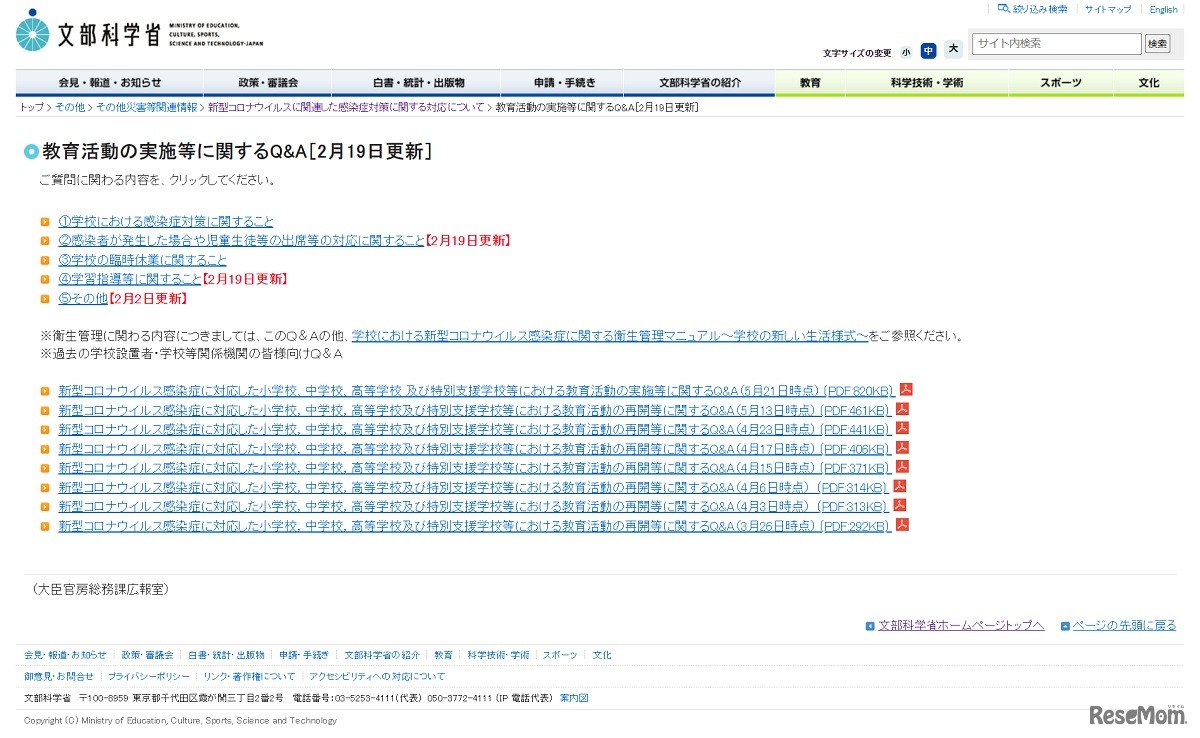Open 4月15日時点 Q&A PDF link
Image resolution: width=1200 pixels, height=738 pixels.
(x=474, y=468)
